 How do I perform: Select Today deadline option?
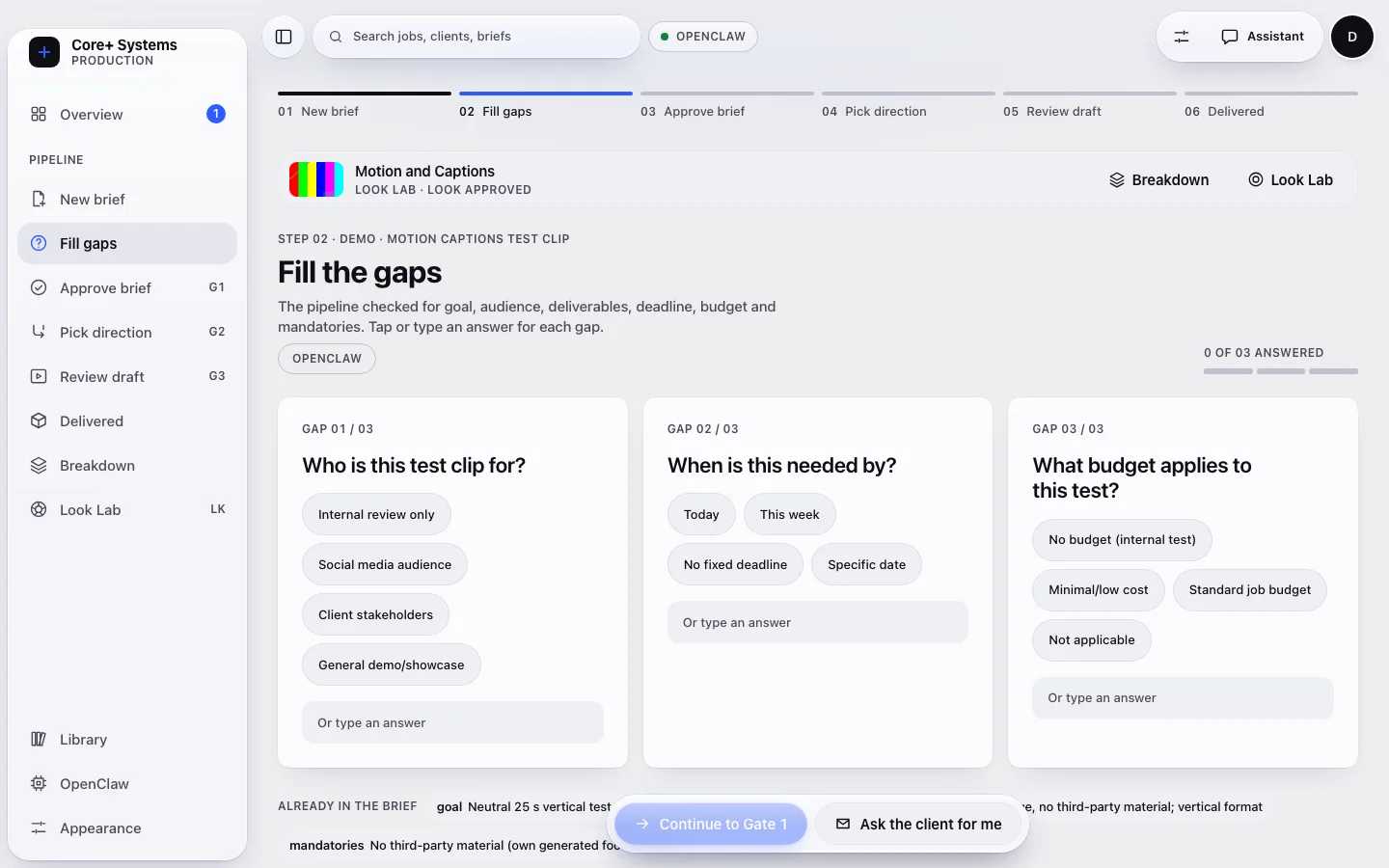(x=701, y=515)
